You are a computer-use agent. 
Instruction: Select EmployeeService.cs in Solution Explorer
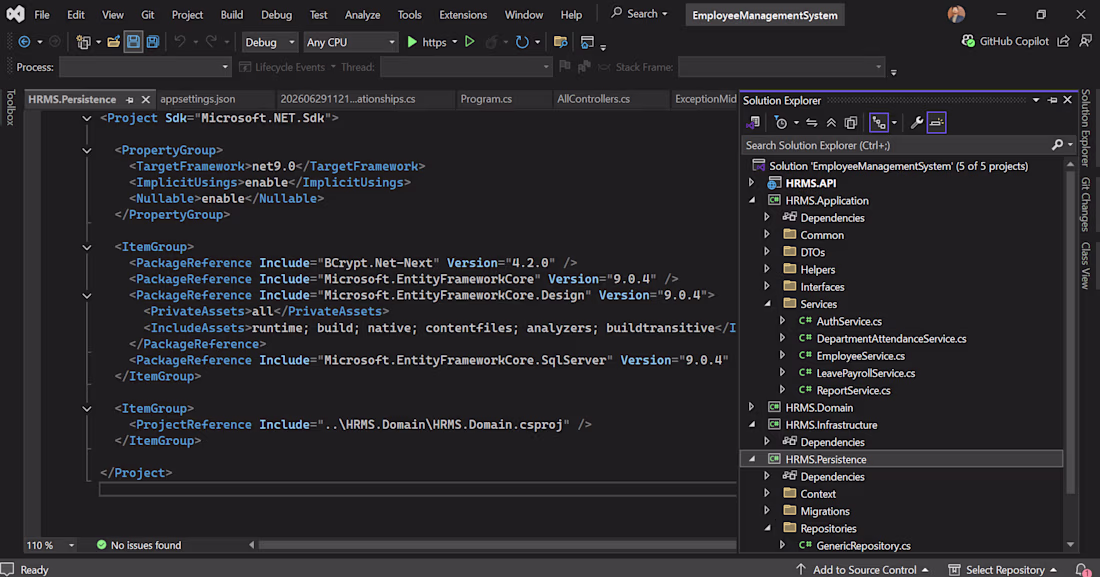point(860,356)
